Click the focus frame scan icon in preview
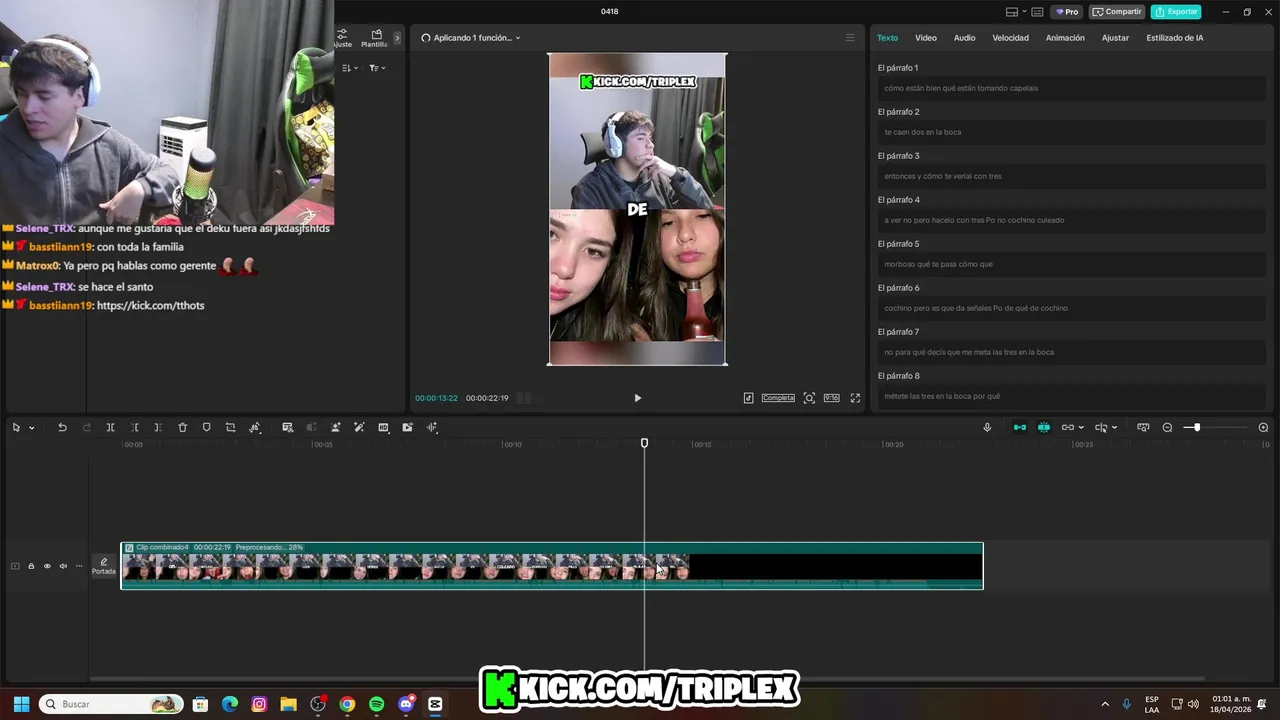The image size is (1280, 720). tap(809, 398)
